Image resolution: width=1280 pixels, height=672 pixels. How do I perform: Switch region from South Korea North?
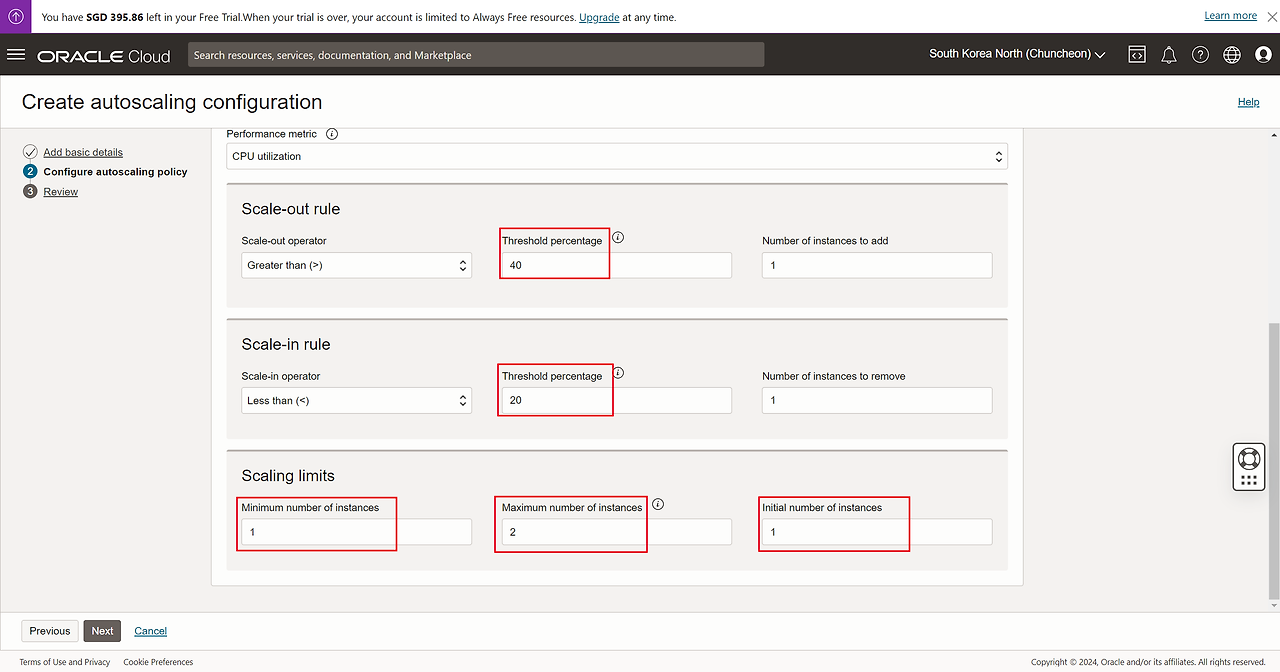(1016, 54)
